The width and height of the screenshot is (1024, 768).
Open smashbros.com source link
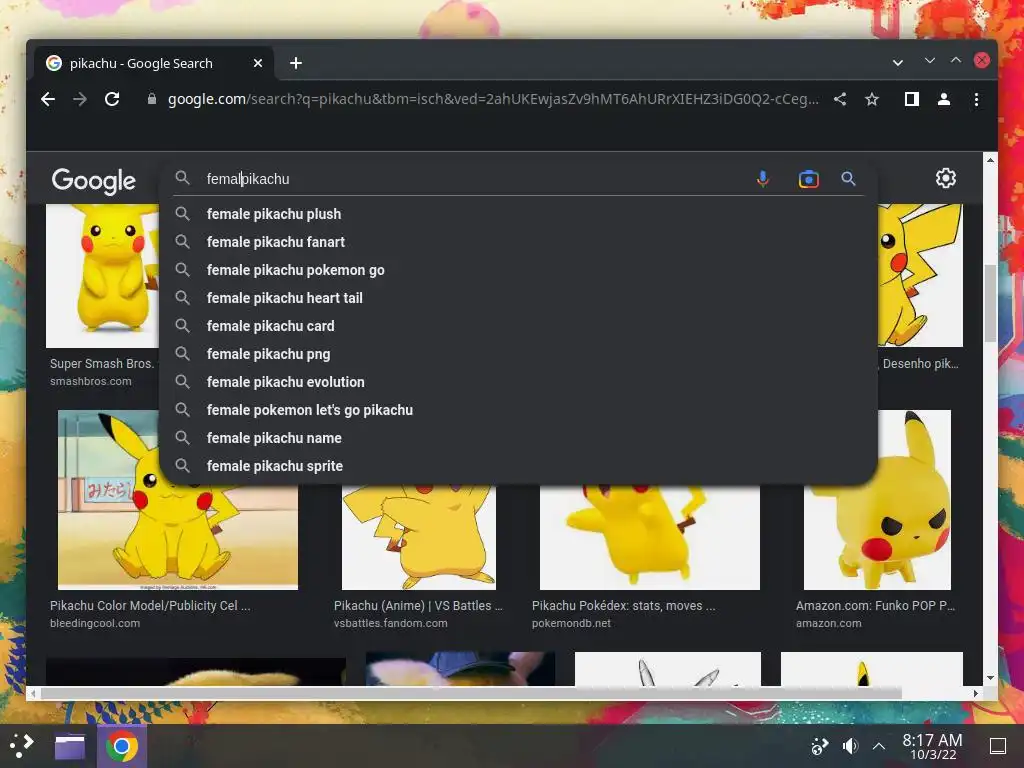click(91, 381)
